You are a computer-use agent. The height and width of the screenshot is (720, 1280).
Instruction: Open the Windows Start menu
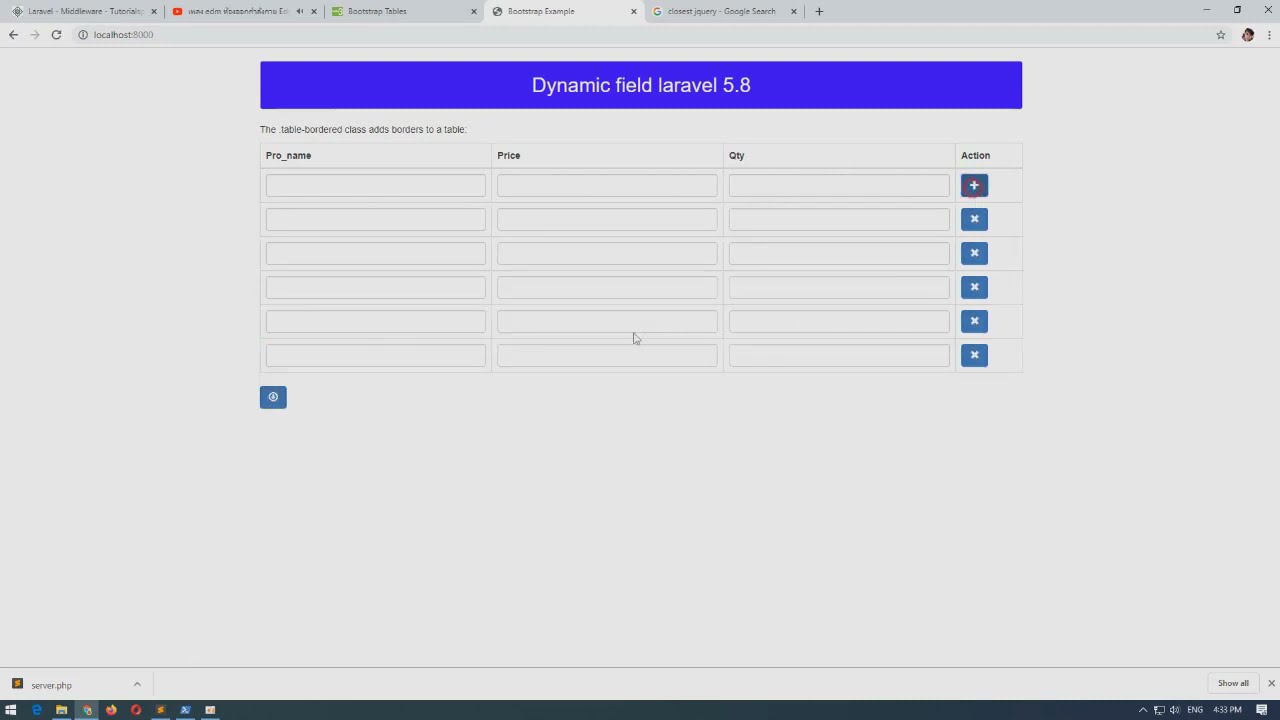click(11, 710)
